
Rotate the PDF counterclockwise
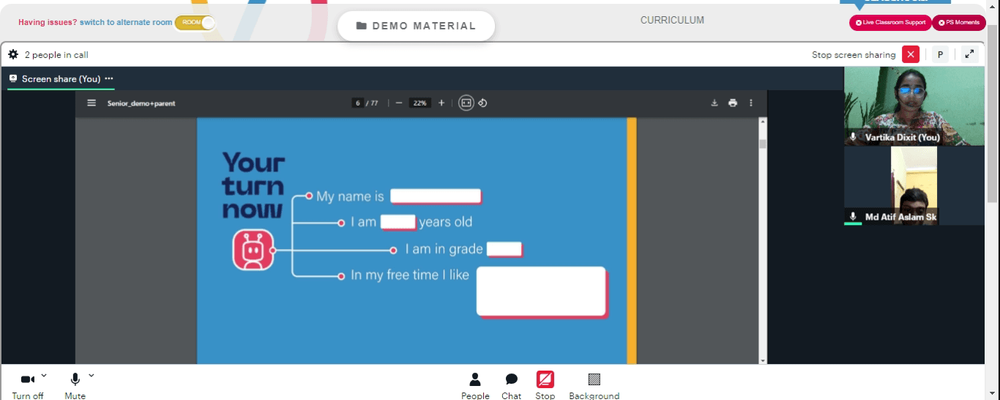(x=483, y=103)
